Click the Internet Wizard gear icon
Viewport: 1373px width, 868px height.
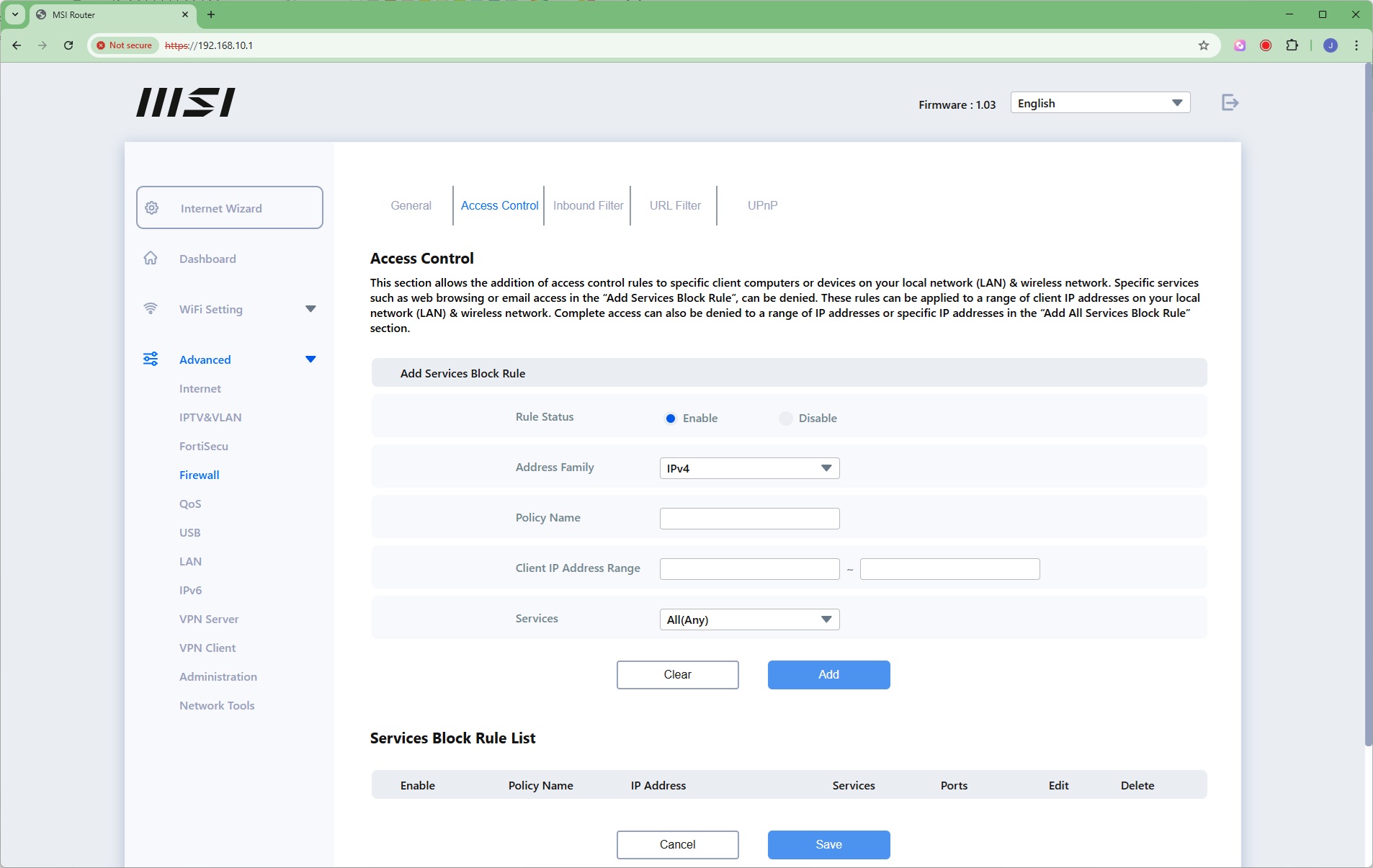pos(152,208)
